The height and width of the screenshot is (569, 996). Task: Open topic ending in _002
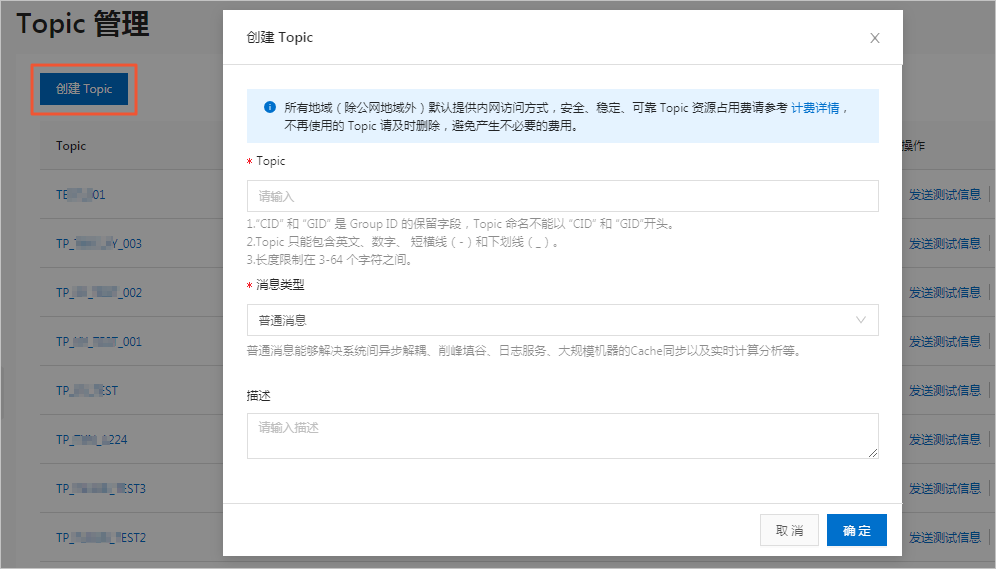point(99,293)
